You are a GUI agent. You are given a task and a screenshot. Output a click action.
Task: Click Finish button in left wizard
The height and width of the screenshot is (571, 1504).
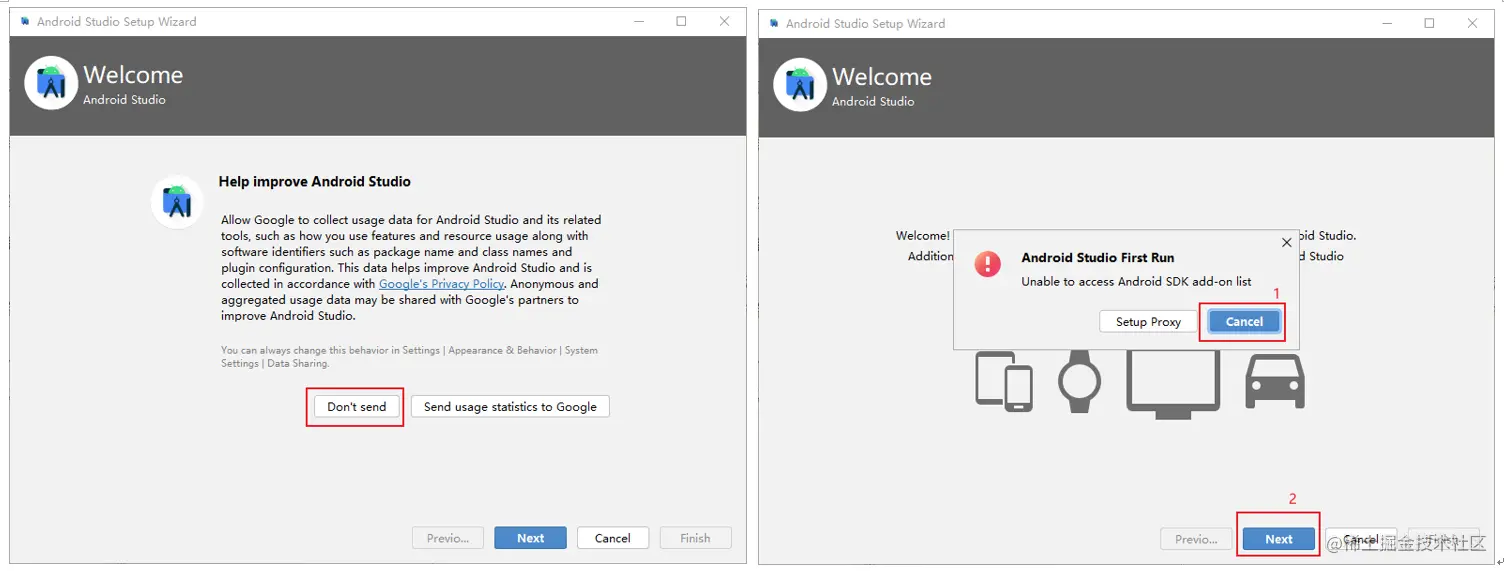(x=695, y=538)
